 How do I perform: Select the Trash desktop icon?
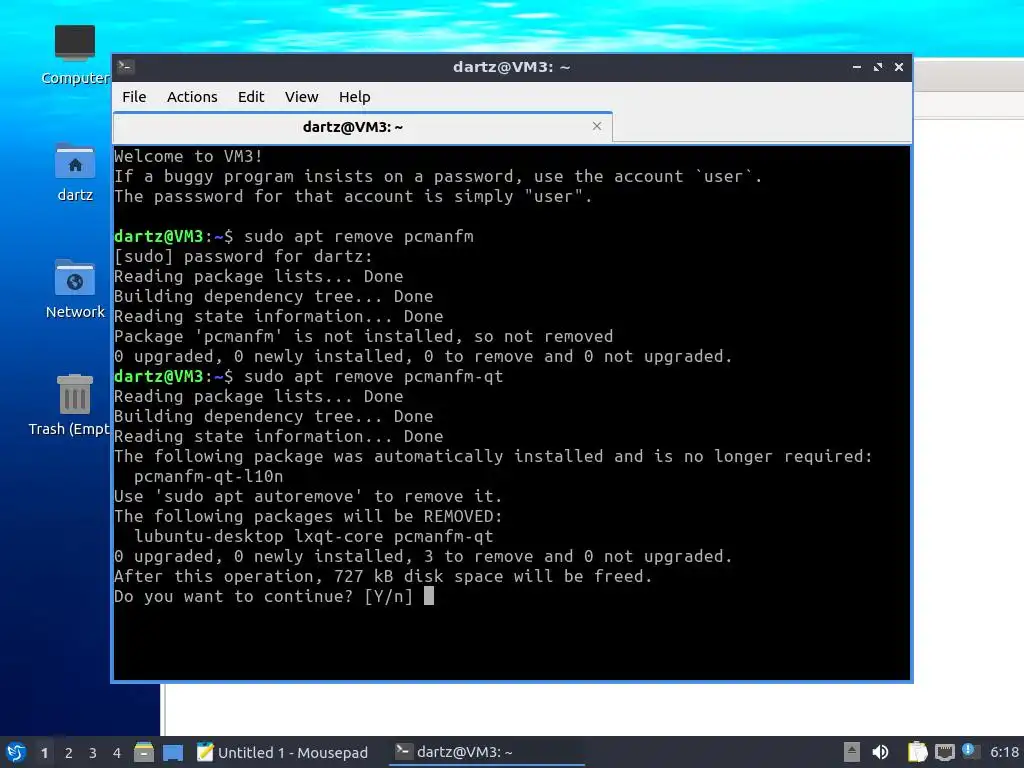tap(69, 405)
